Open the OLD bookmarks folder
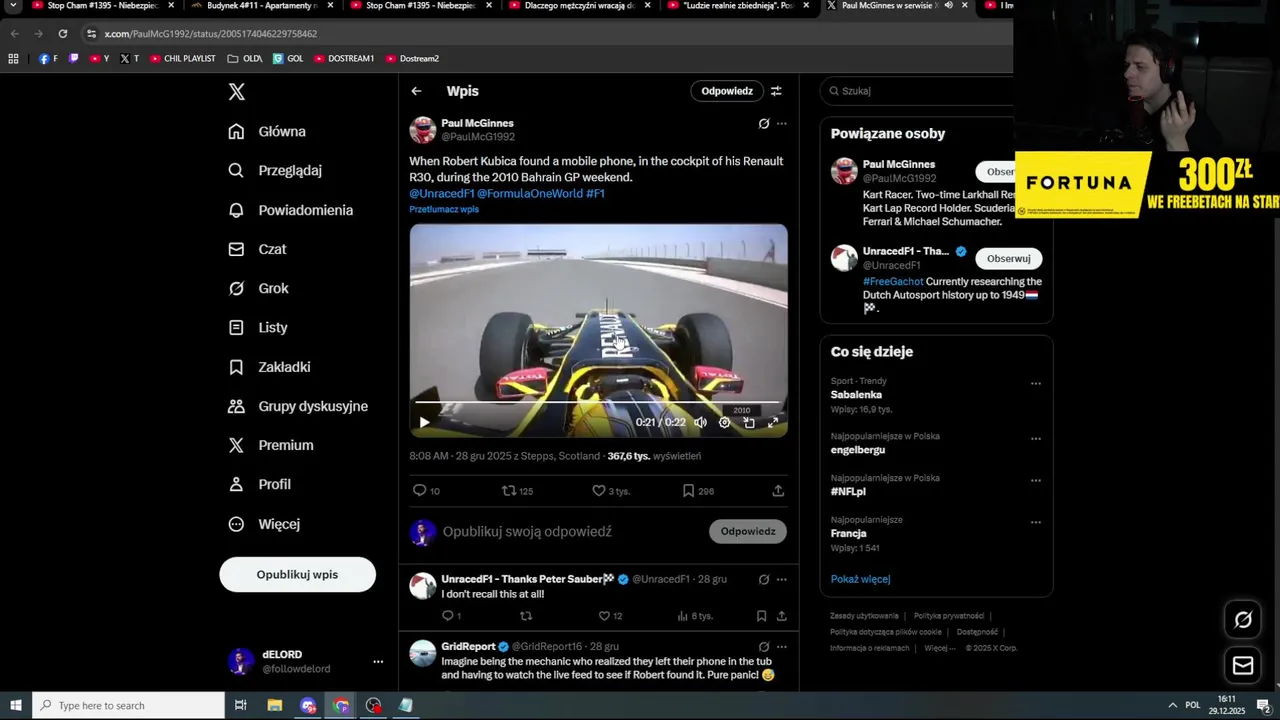Viewport: 1280px width, 720px height. coord(245,59)
